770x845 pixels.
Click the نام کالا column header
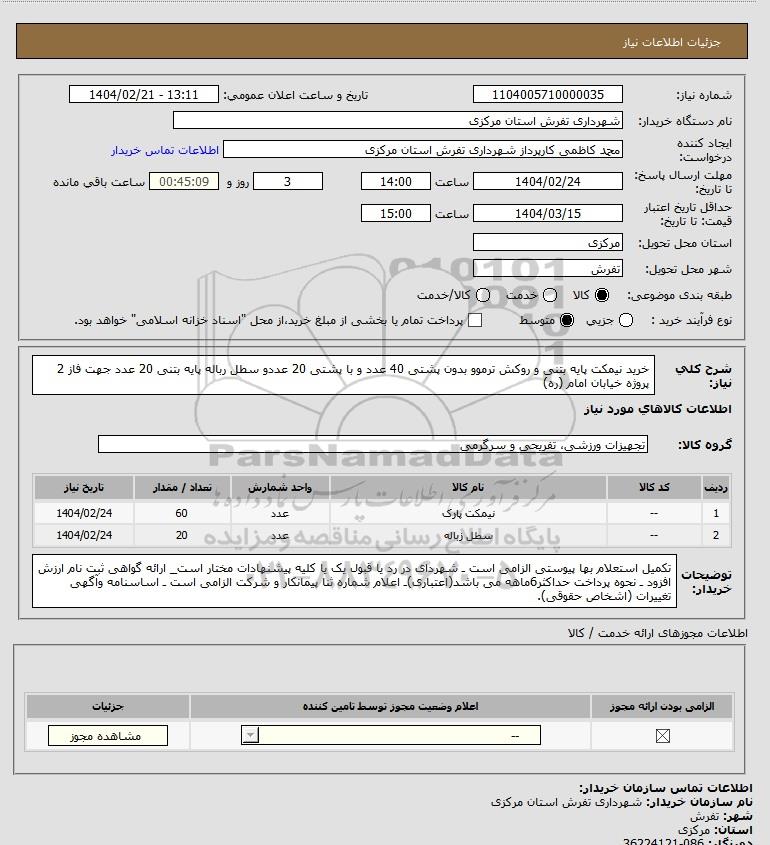pos(468,487)
